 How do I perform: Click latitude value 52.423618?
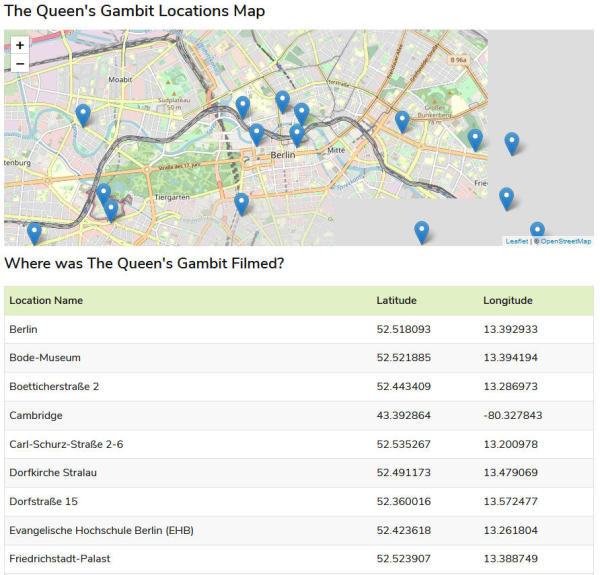[404, 530]
